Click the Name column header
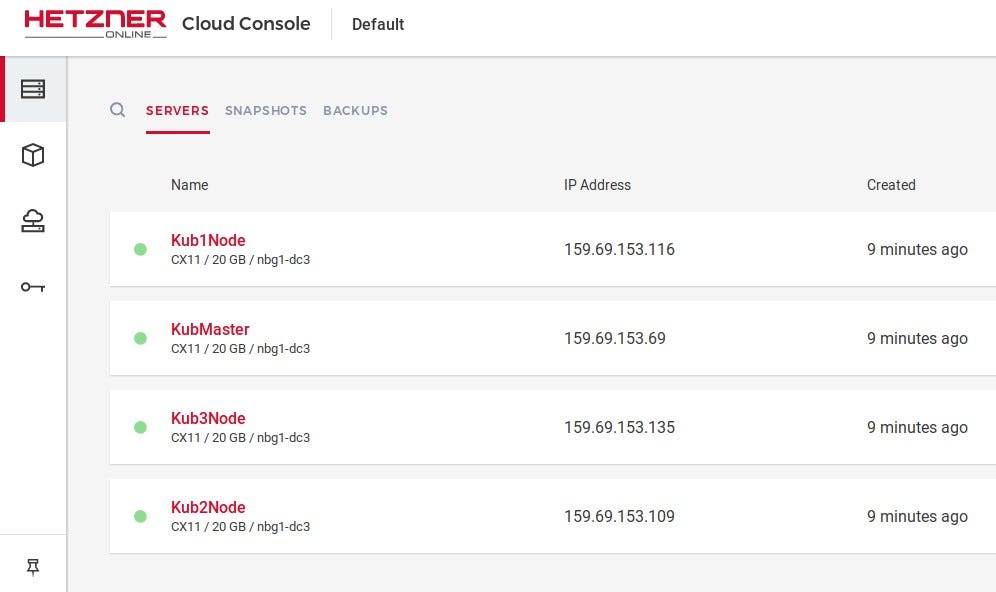Viewport: 996px width, 592px height. 189,185
